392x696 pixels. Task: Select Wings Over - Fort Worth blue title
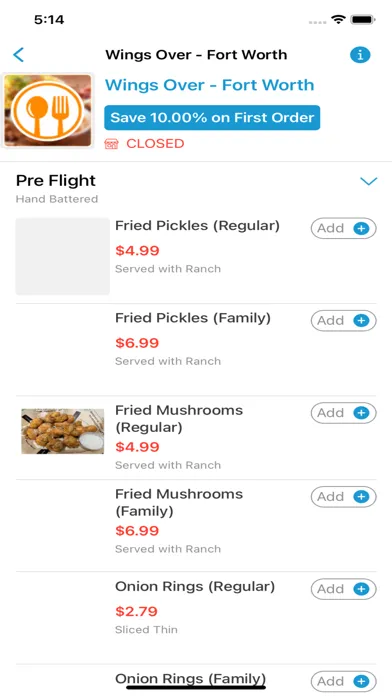(x=210, y=85)
